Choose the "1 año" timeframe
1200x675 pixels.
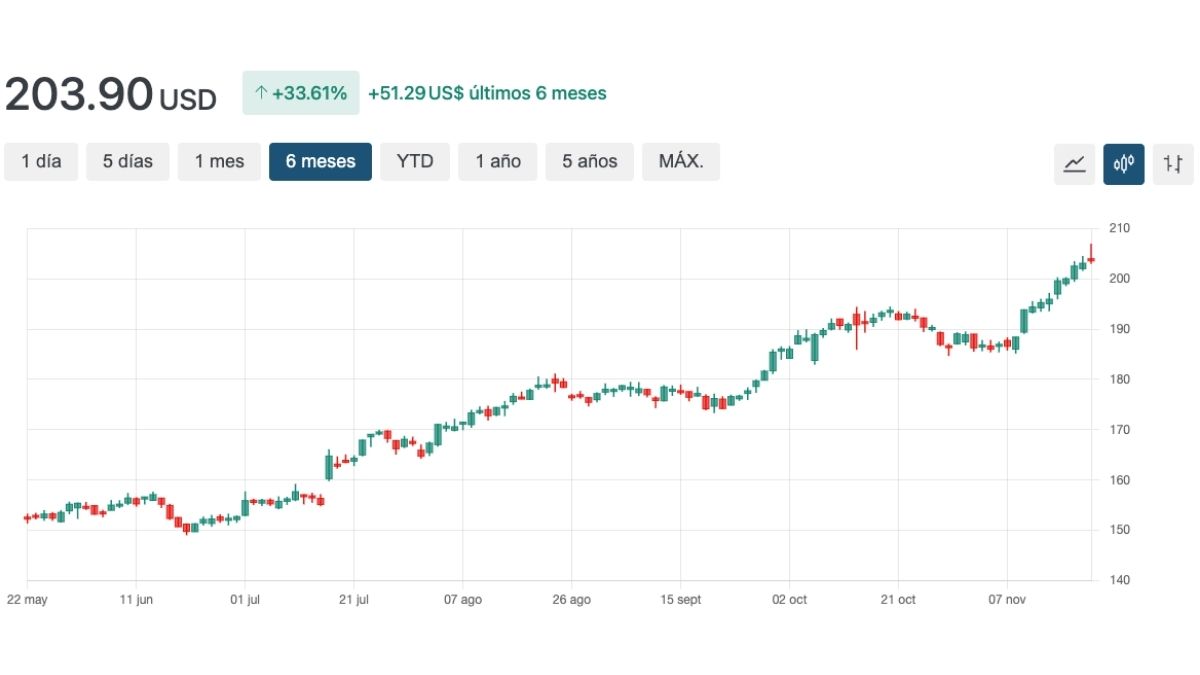(497, 161)
